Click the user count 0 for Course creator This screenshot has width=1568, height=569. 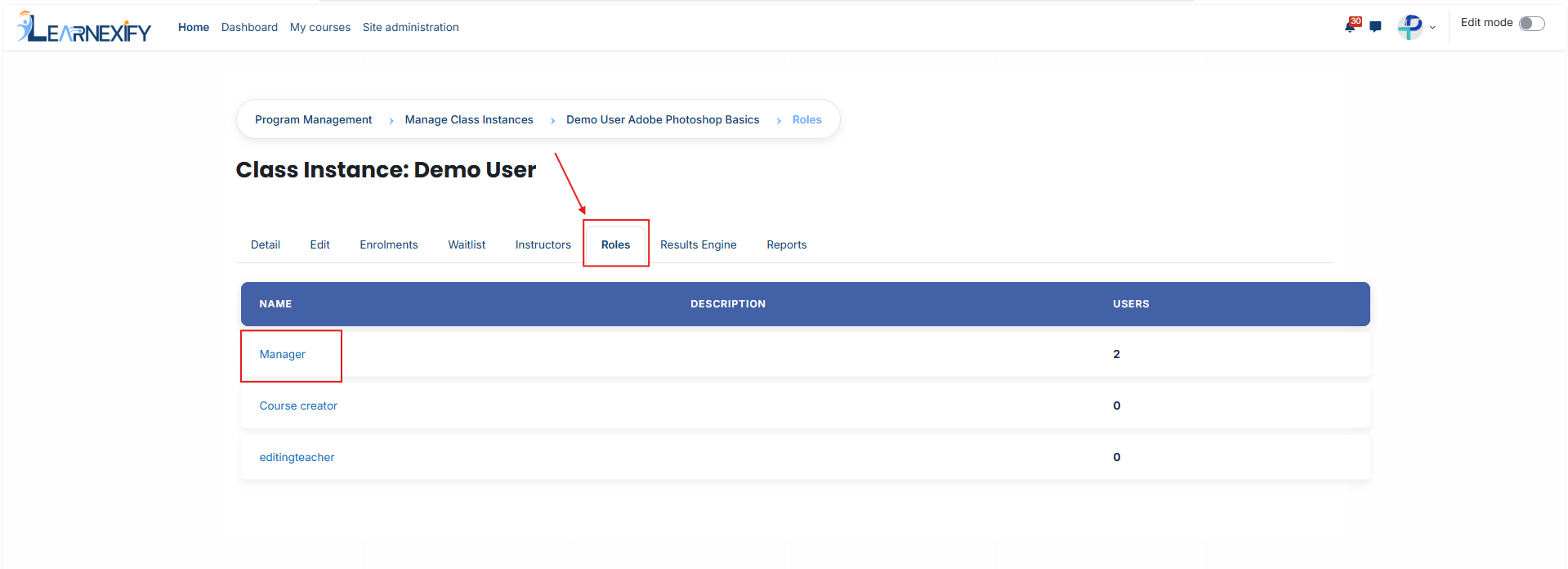(1117, 405)
